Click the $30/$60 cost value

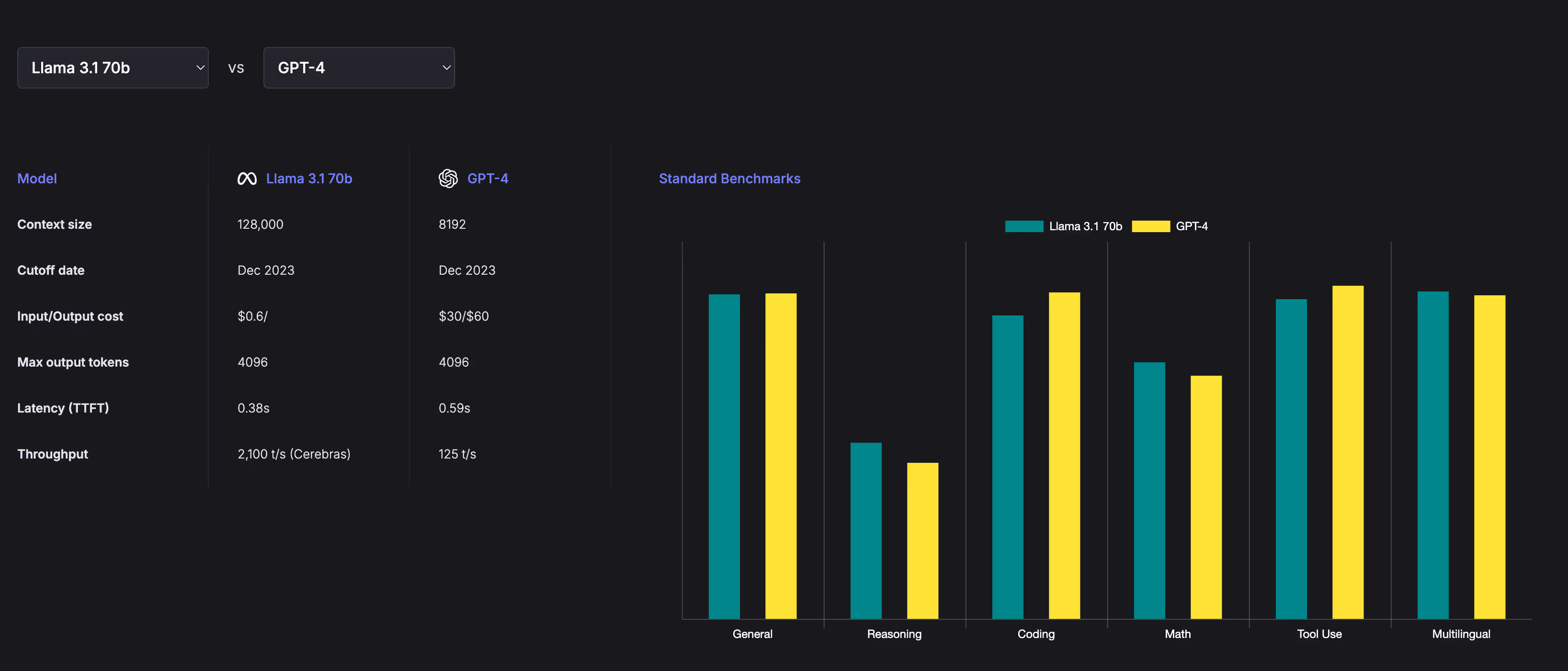(463, 316)
